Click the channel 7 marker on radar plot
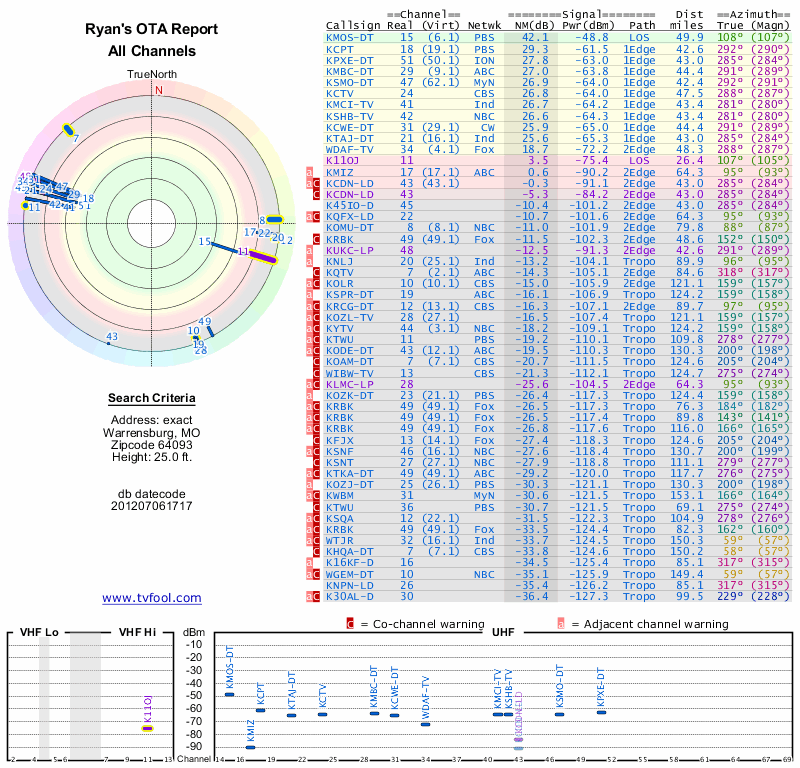Image resolution: width=800 pixels, height=768 pixels. pos(68,130)
